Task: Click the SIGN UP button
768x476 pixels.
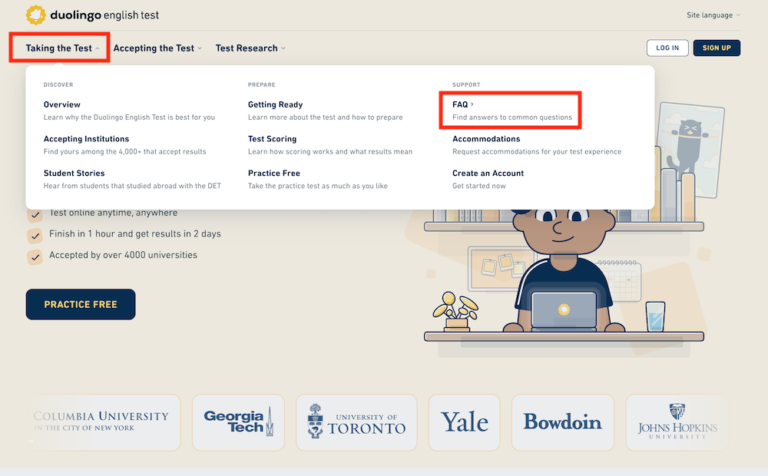Action: (x=716, y=48)
